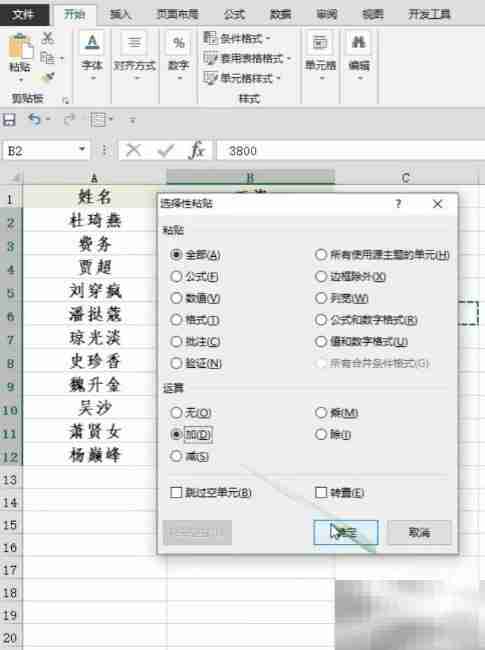Open the Cell Styles (单元格样式) dropdown

[242, 78]
